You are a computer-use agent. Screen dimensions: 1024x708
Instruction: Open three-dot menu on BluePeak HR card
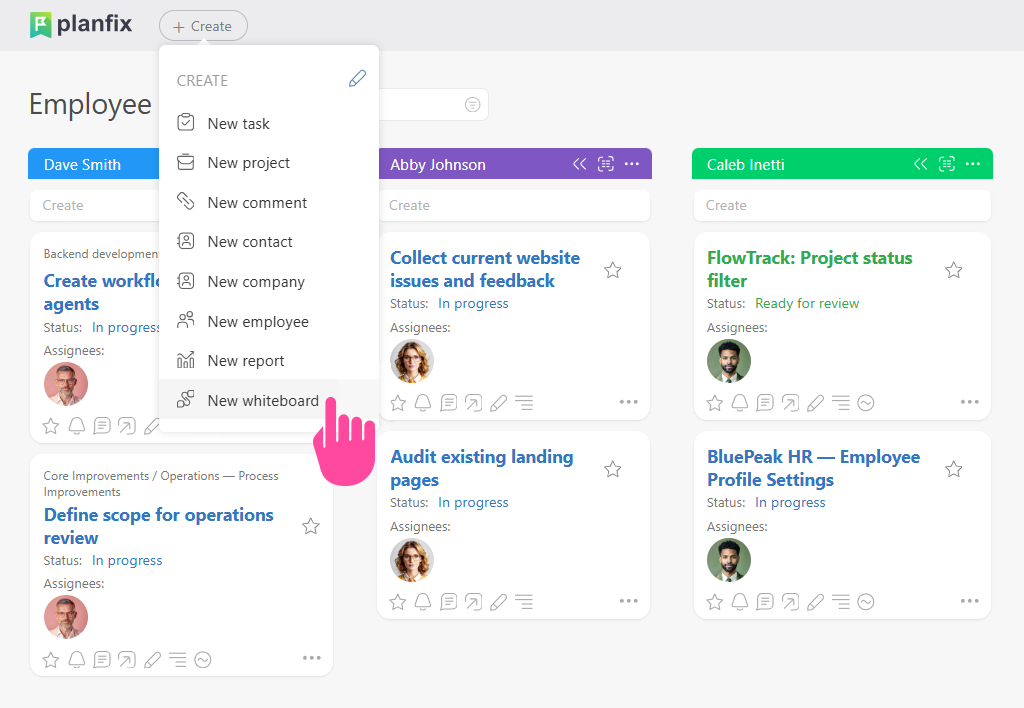[970, 601]
